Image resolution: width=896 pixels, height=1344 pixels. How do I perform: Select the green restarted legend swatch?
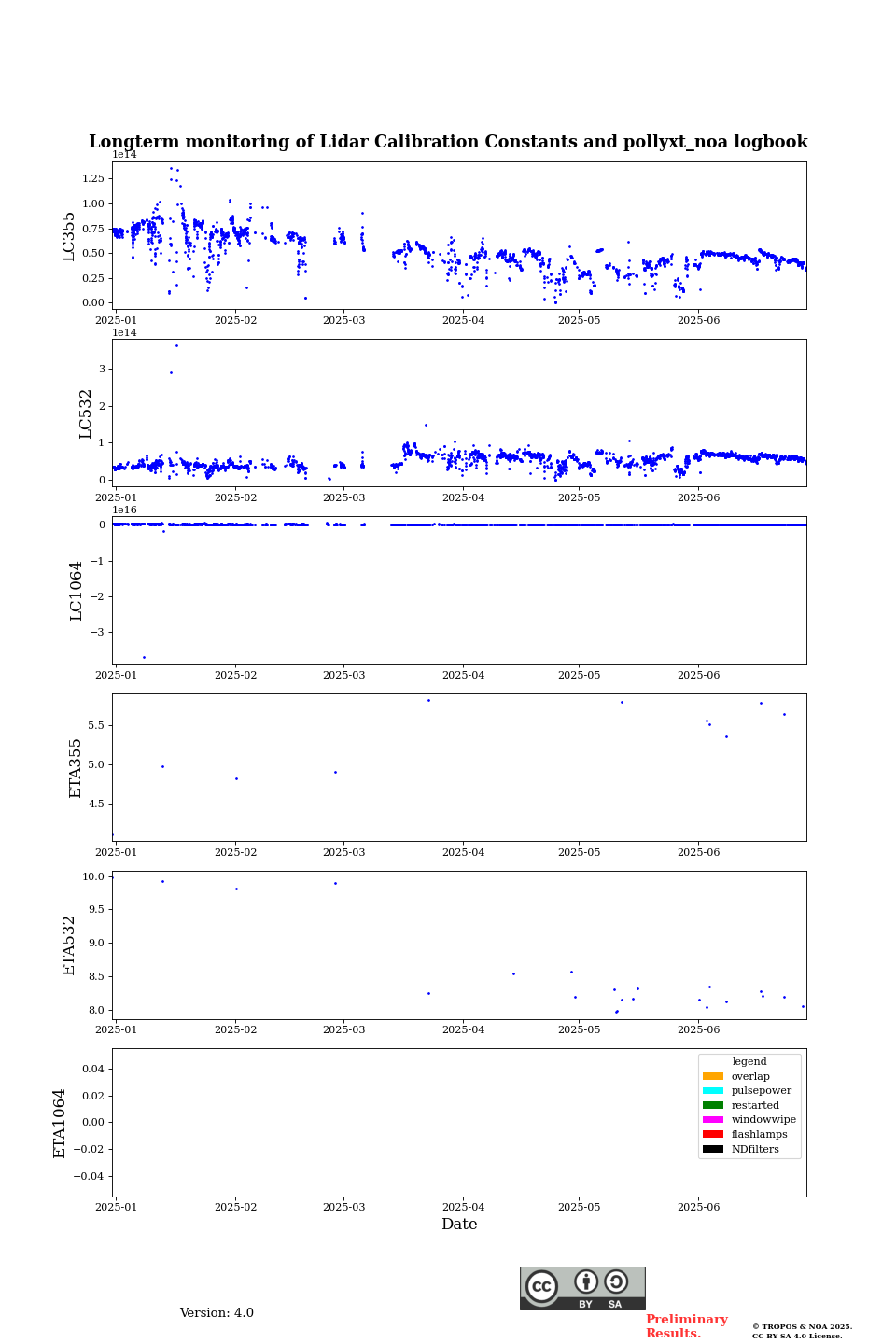pos(713,1105)
